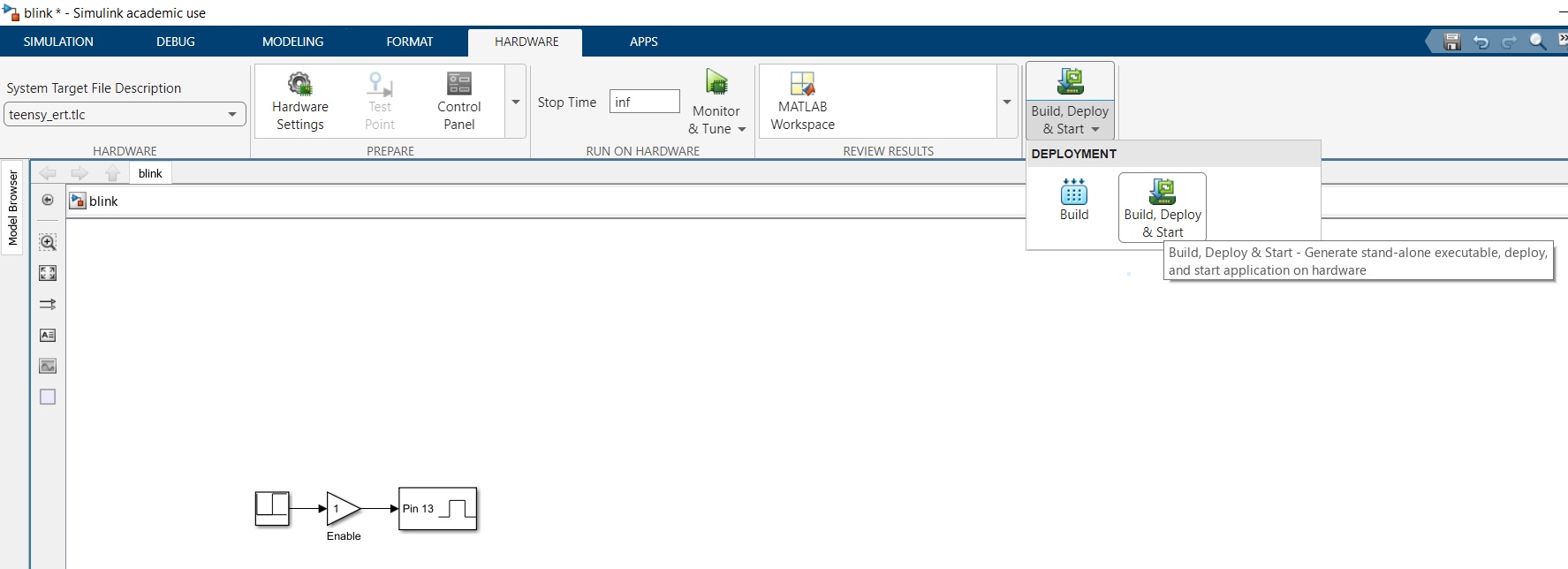1568x569 pixels.
Task: Select Build, Deploy & Start in Deployment menu
Action: pos(1163,208)
